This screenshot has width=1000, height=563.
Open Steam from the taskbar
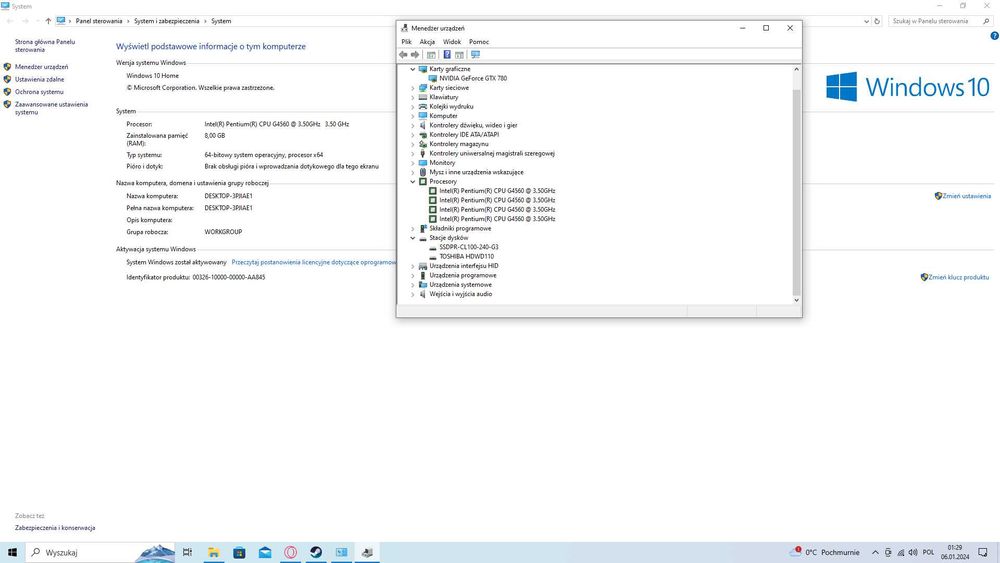tap(316, 552)
